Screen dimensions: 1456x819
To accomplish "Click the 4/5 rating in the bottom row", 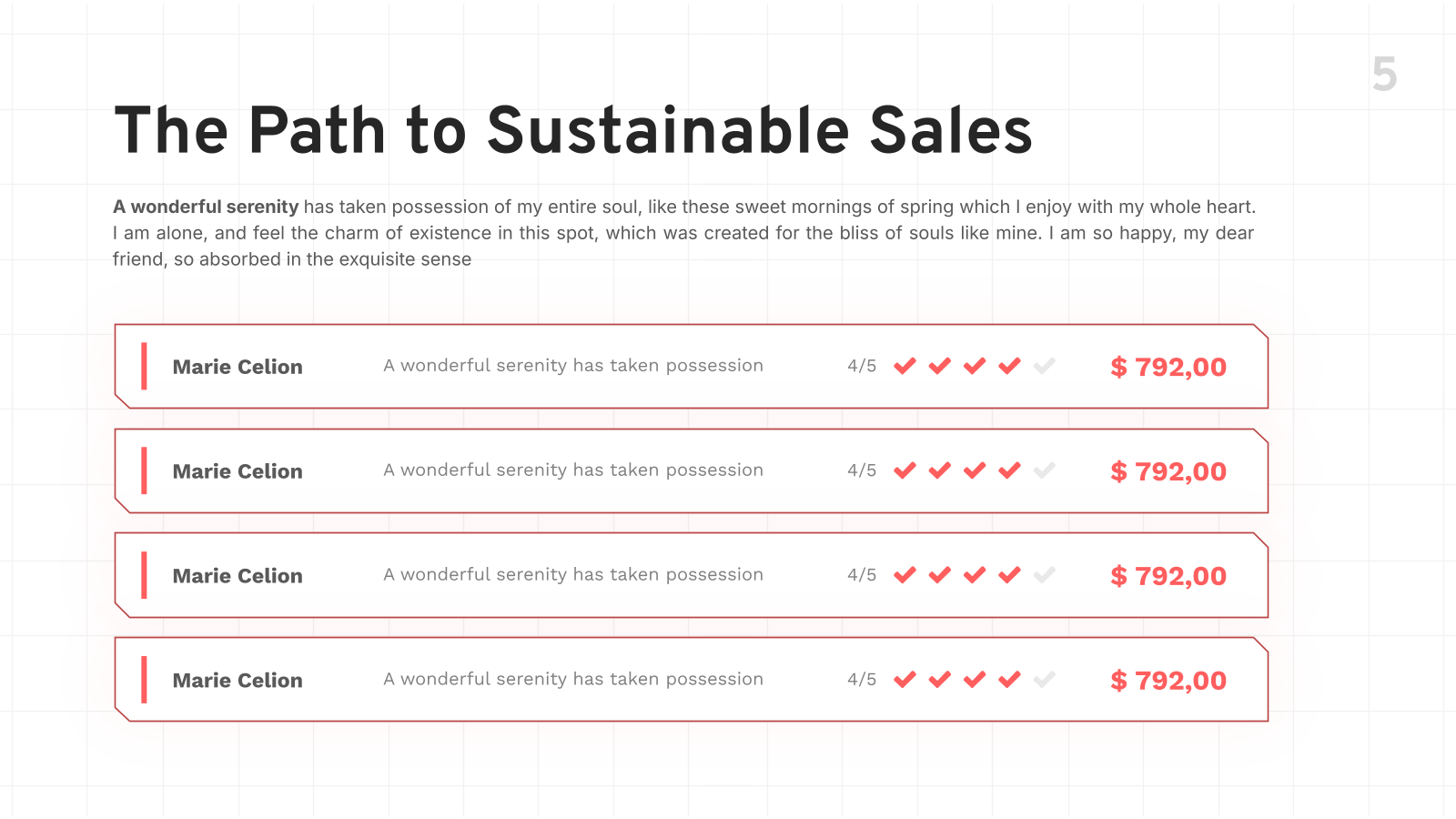I will pos(862,680).
